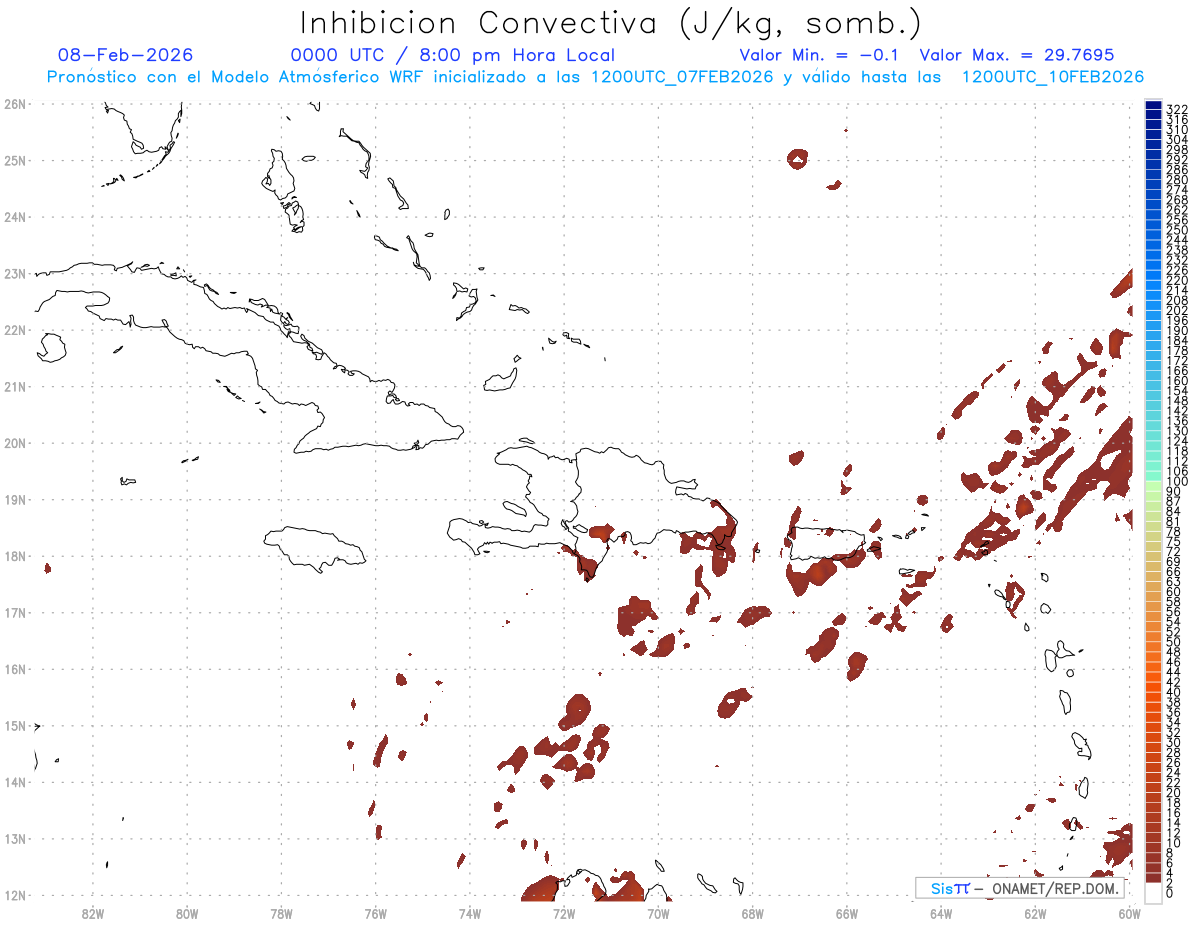Screen dimensions: 1200x927
Task: Click the colorbar value label 100
Action: pos(1176,482)
